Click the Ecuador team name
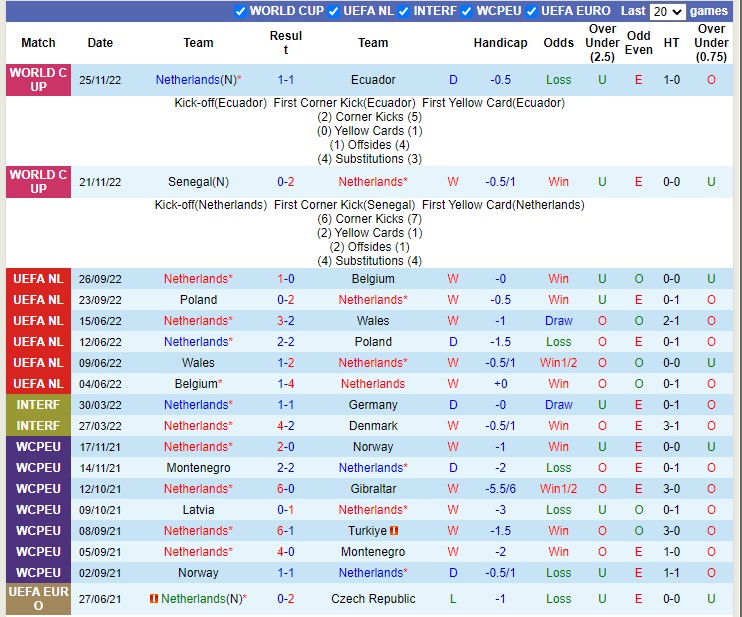Image resolution: width=742 pixels, height=617 pixels. click(x=373, y=80)
